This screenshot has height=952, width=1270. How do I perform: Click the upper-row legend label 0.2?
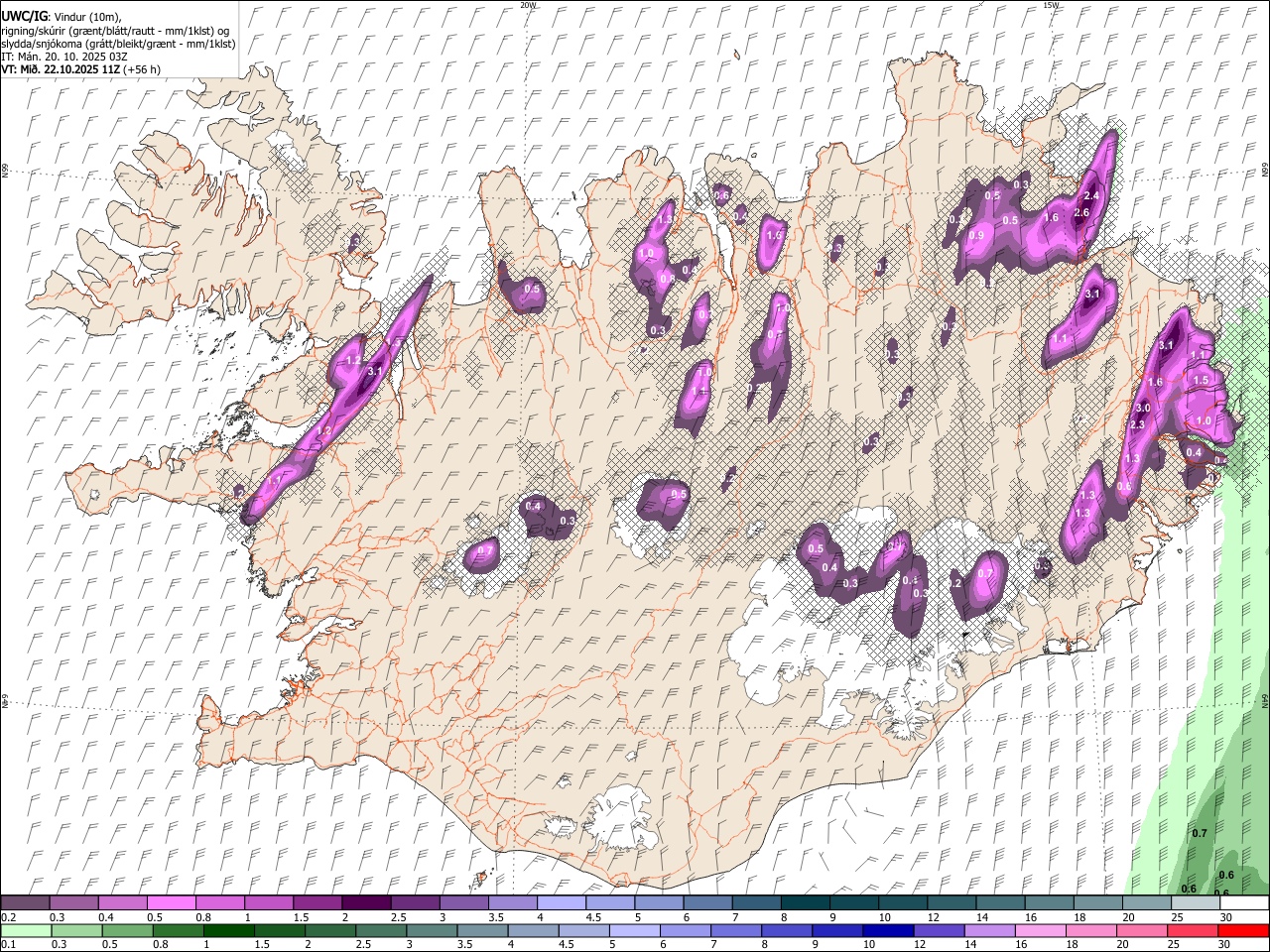click(7, 917)
